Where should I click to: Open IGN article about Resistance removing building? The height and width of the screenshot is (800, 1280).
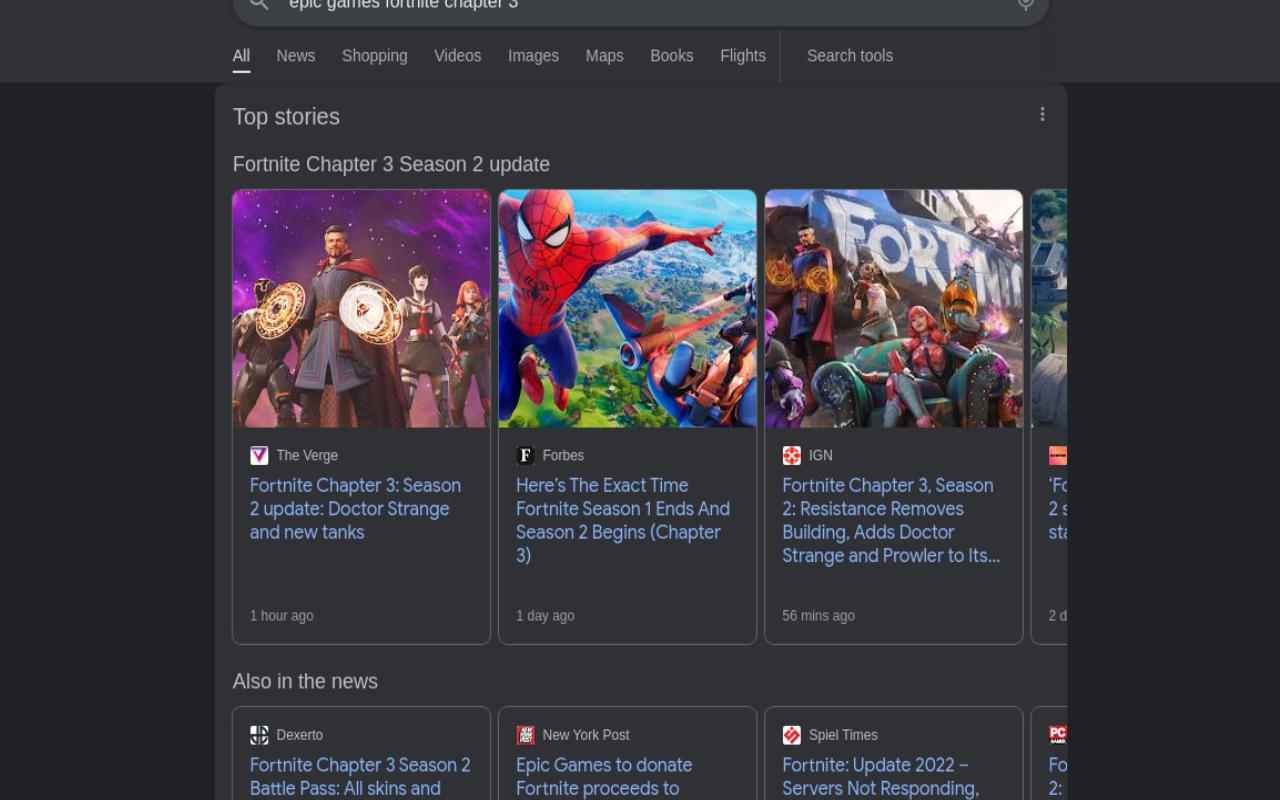click(x=890, y=520)
